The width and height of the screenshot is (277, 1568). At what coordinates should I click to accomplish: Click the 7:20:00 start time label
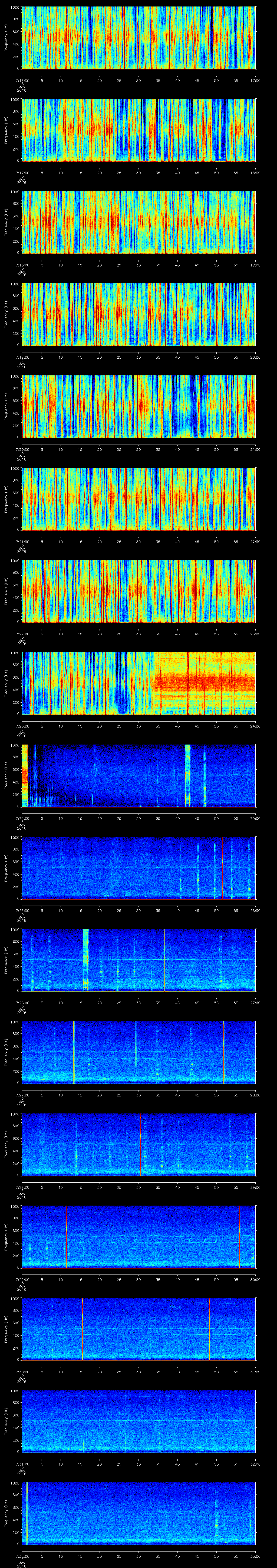(22, 449)
